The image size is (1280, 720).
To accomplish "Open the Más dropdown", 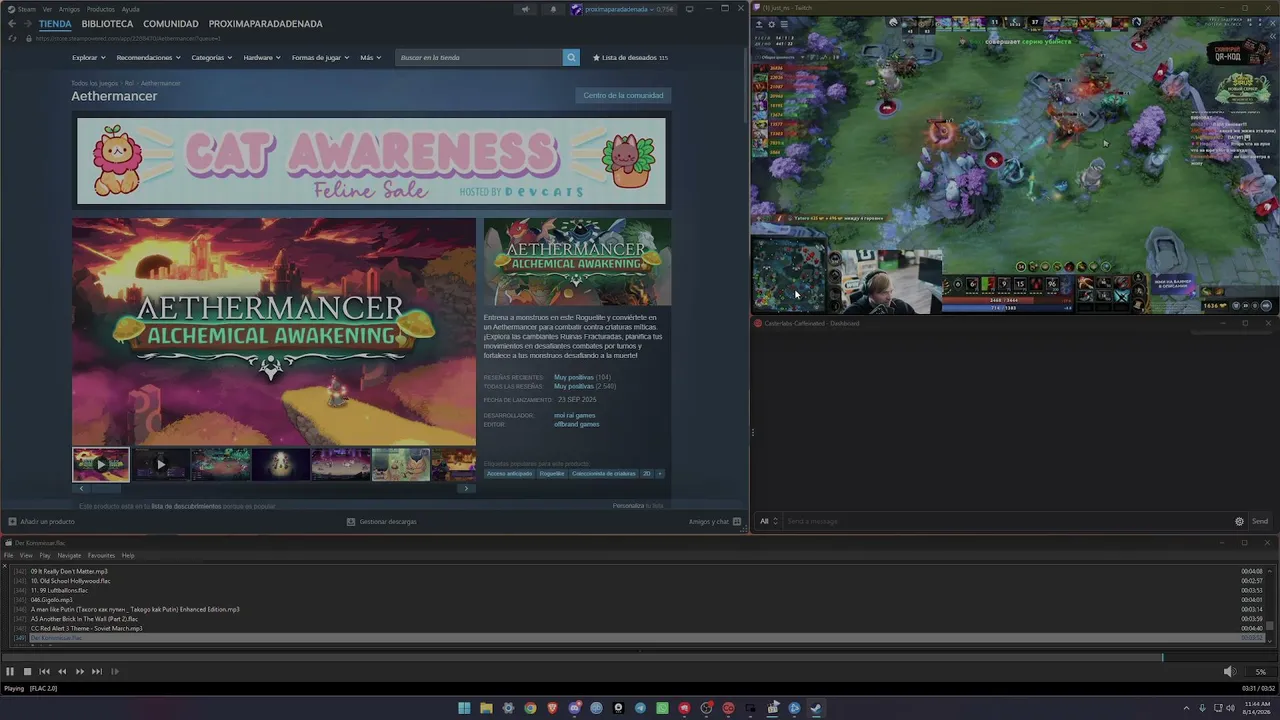I will 370,58.
